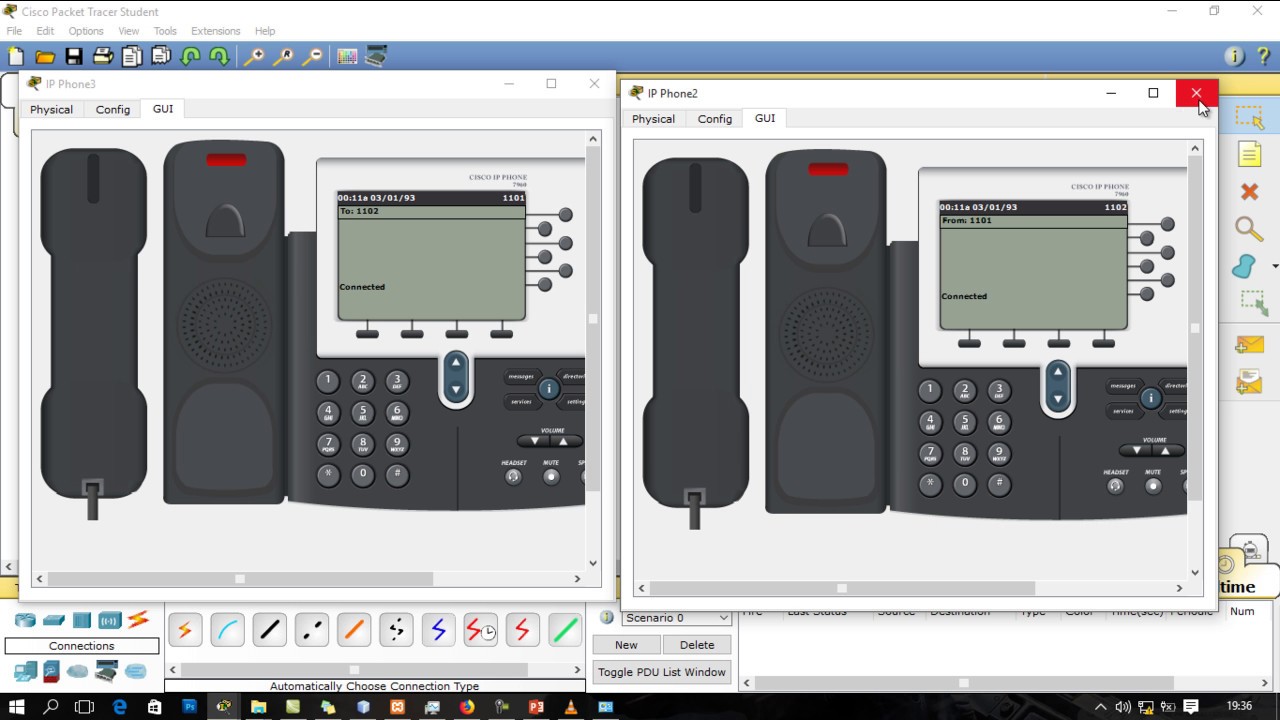1280x720 pixels.
Task: Select the Delete tool red X
Action: pos(1249,191)
